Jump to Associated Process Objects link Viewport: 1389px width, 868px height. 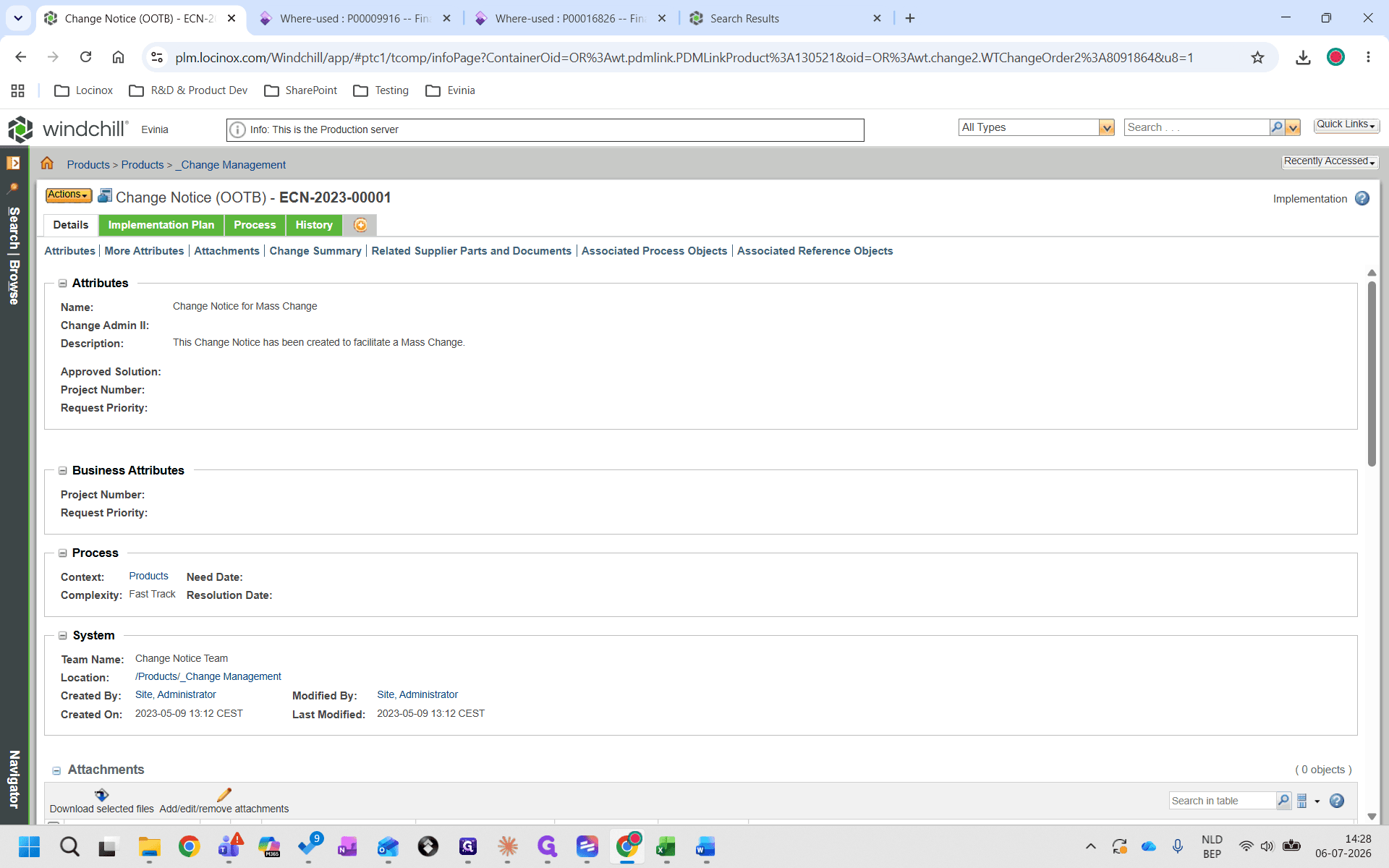click(654, 251)
